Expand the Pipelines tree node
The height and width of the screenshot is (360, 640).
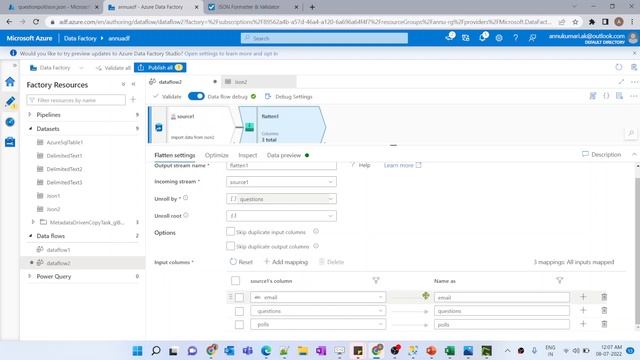tap(30, 115)
